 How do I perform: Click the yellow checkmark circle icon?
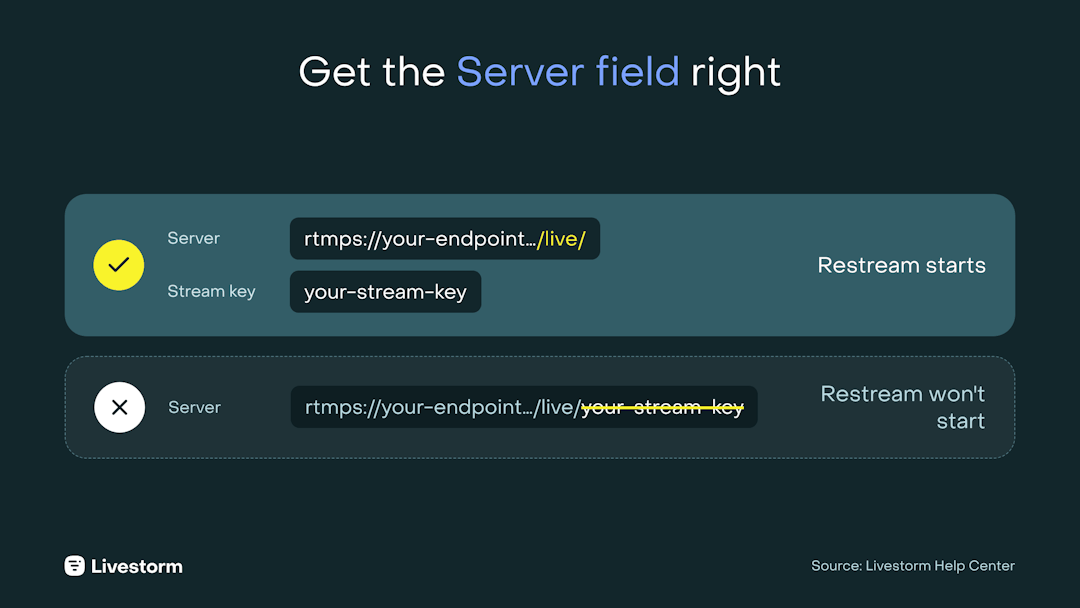[x=118, y=265]
